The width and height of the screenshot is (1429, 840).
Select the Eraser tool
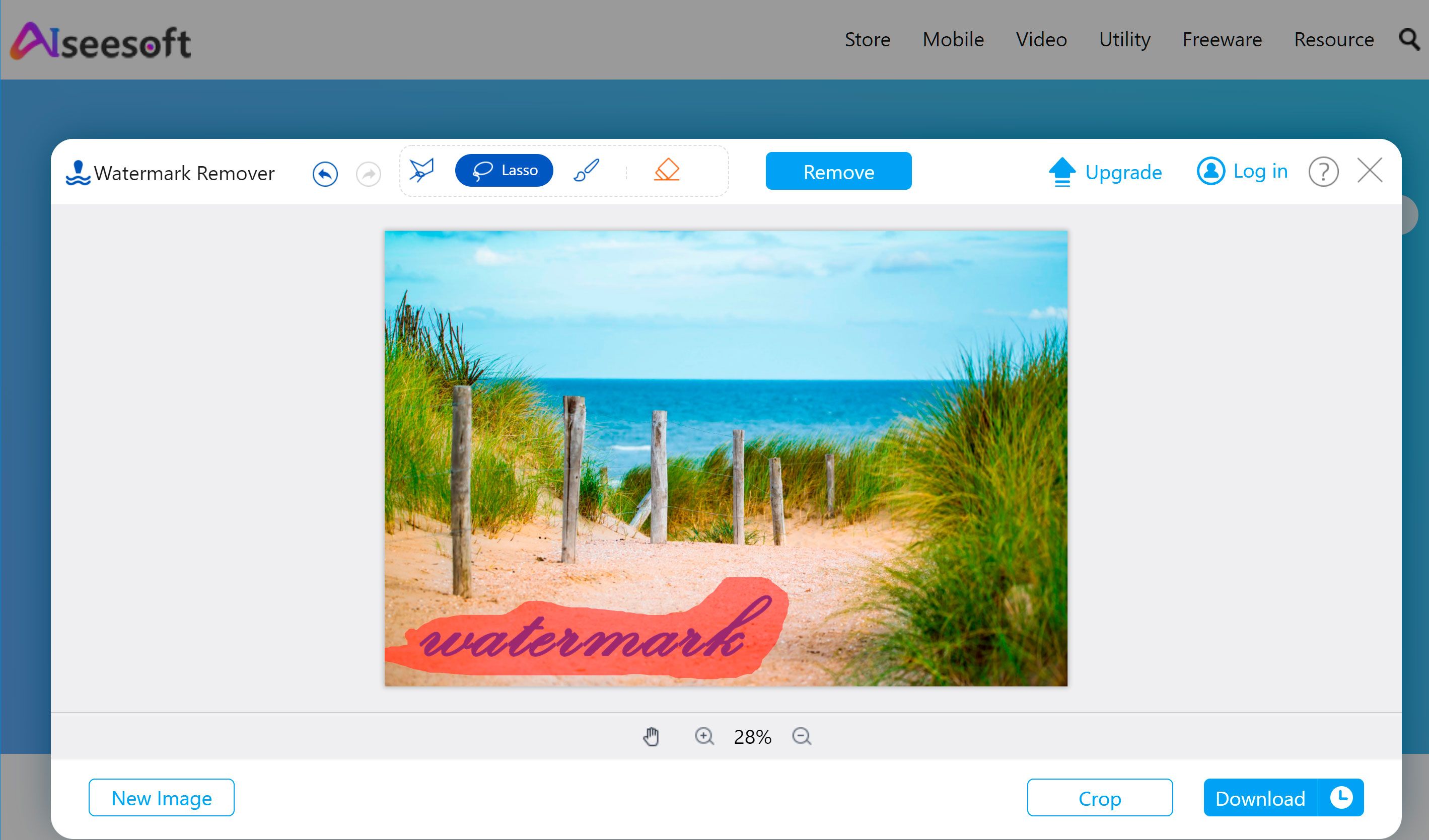tap(666, 171)
